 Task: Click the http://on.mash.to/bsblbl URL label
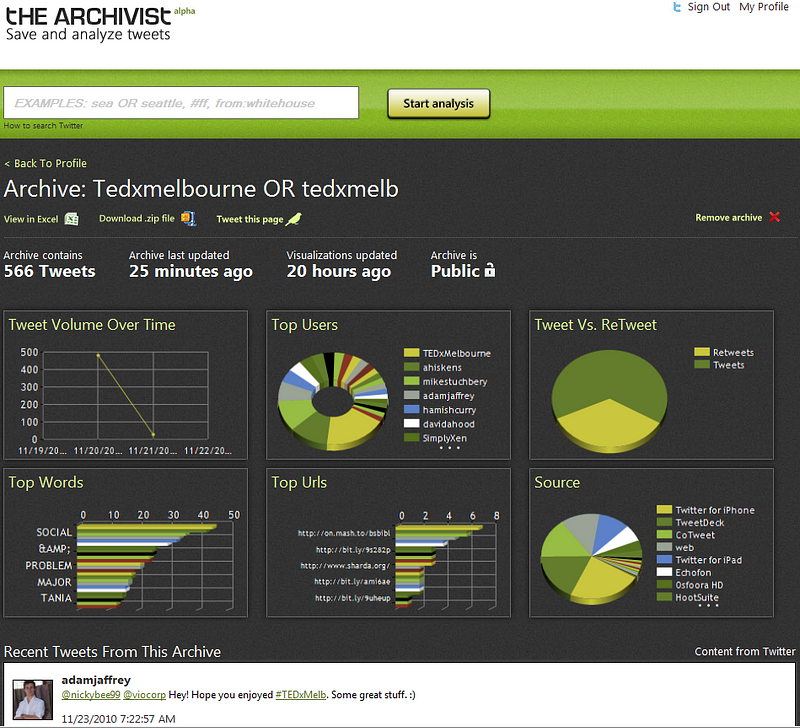pyautogui.click(x=344, y=533)
